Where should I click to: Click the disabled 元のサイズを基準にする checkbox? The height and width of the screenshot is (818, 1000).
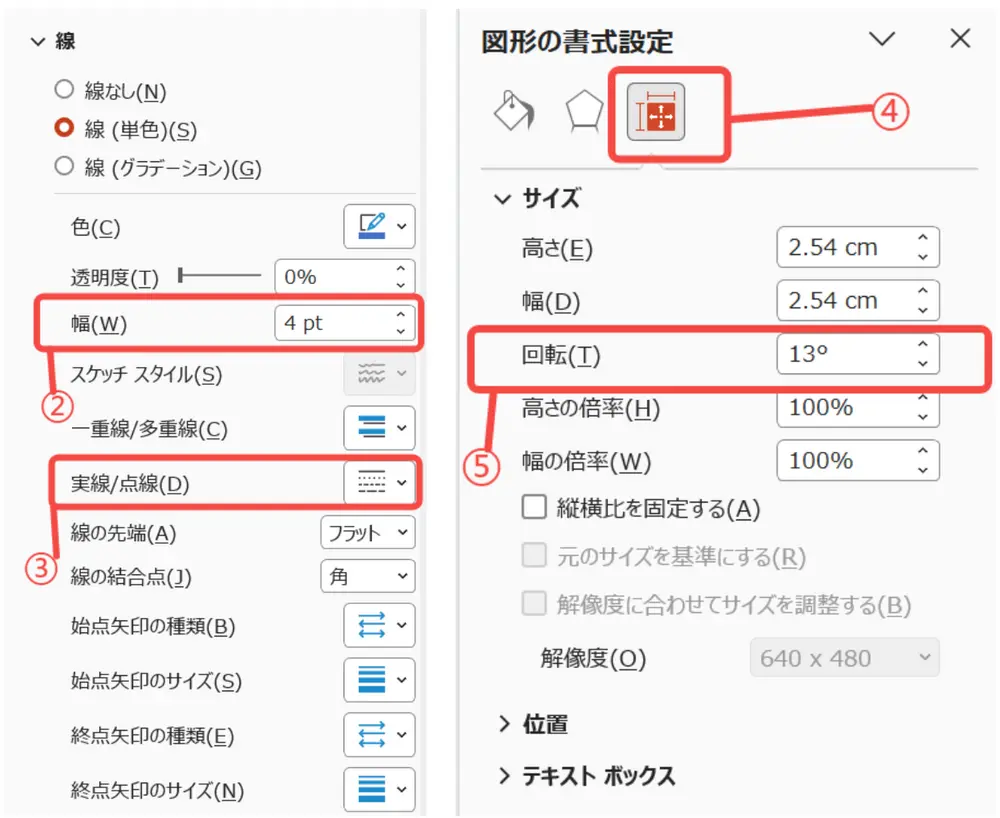[534, 555]
